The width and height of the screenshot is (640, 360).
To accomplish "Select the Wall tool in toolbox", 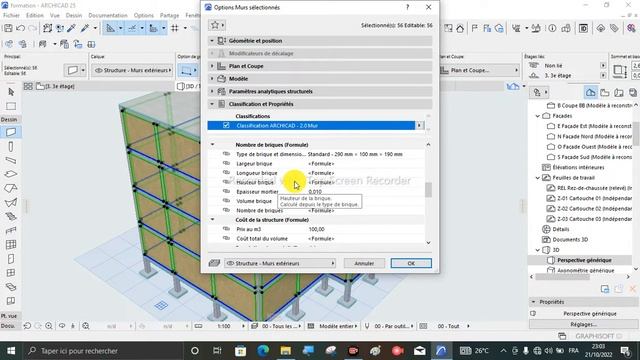I will click(x=11, y=132).
